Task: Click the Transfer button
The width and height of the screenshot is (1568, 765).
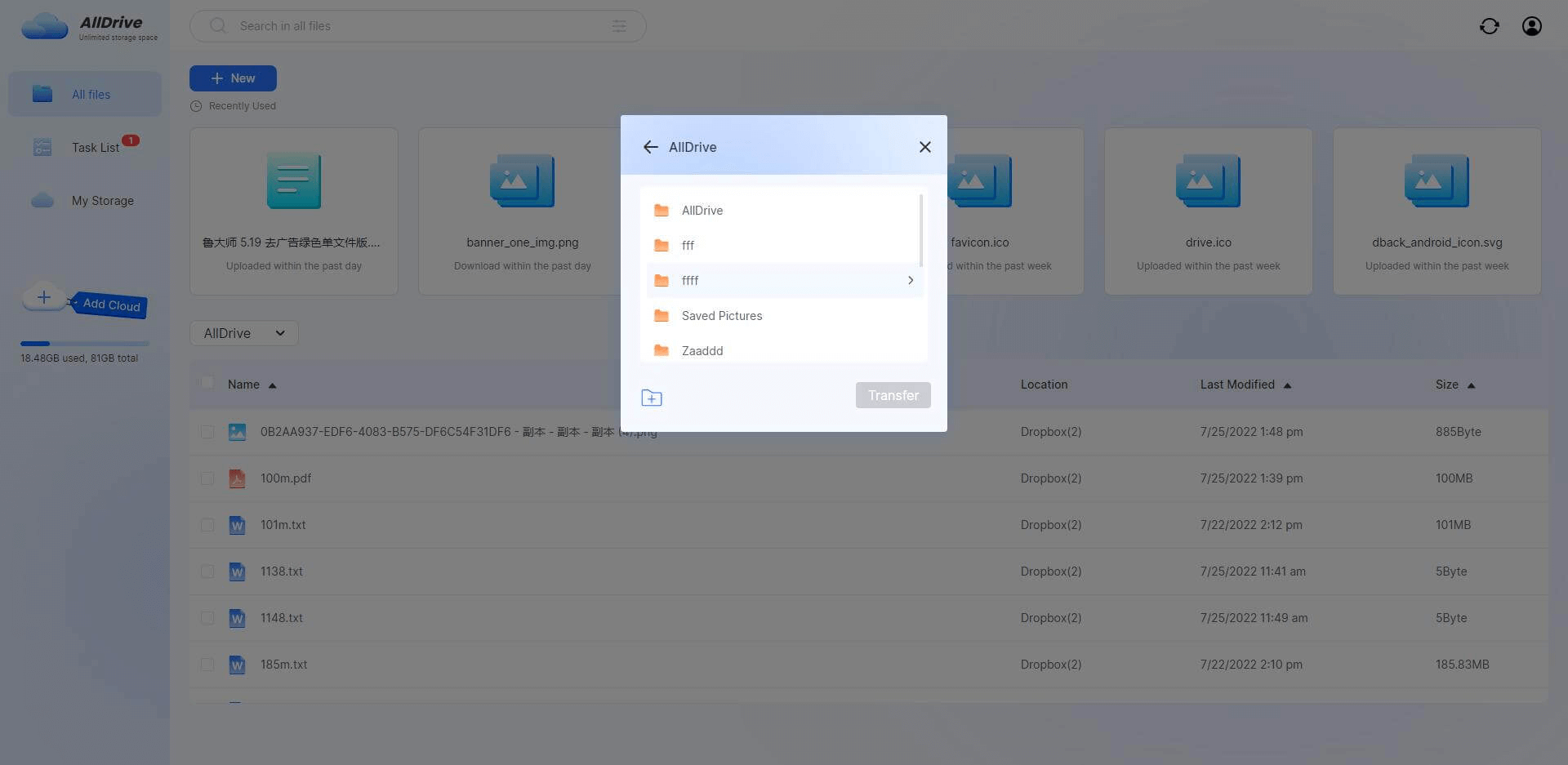Action: tap(893, 395)
